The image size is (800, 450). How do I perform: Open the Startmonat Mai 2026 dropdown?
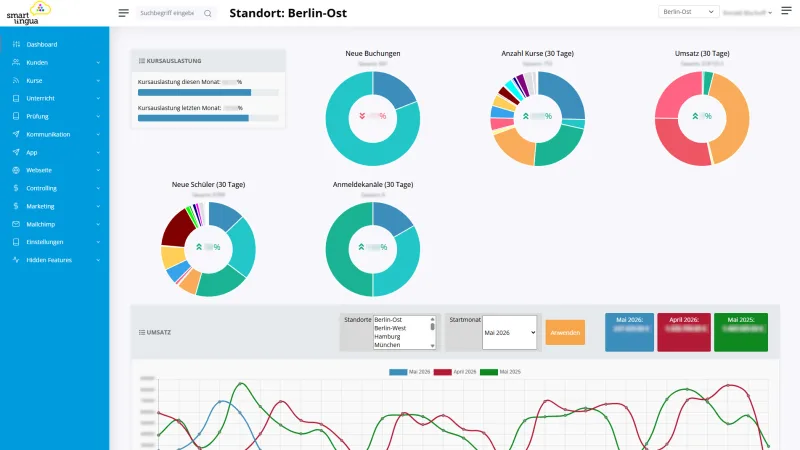click(509, 332)
